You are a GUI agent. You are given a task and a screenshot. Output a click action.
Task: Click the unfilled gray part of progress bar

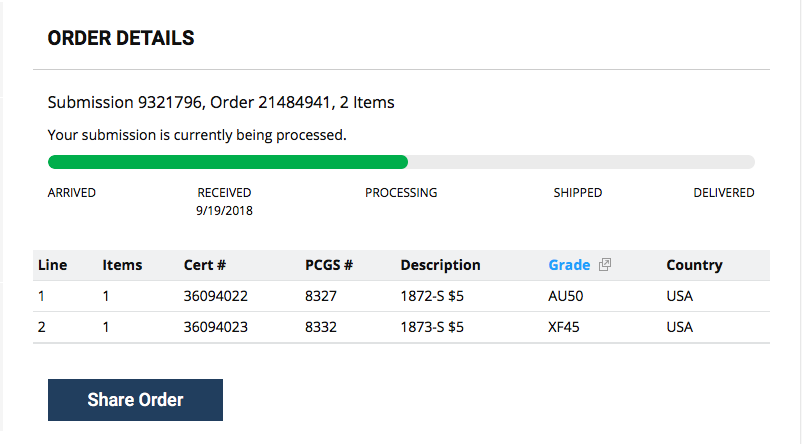pos(582,162)
